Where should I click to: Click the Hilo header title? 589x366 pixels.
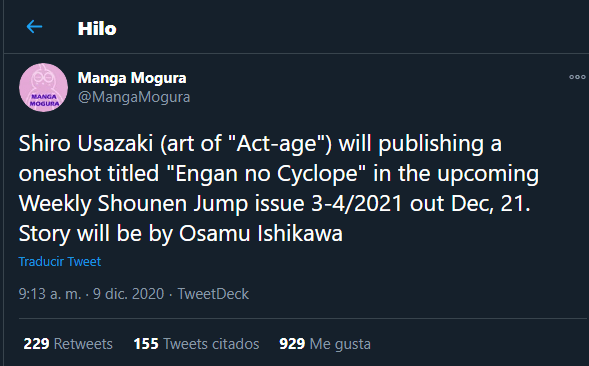click(x=97, y=29)
